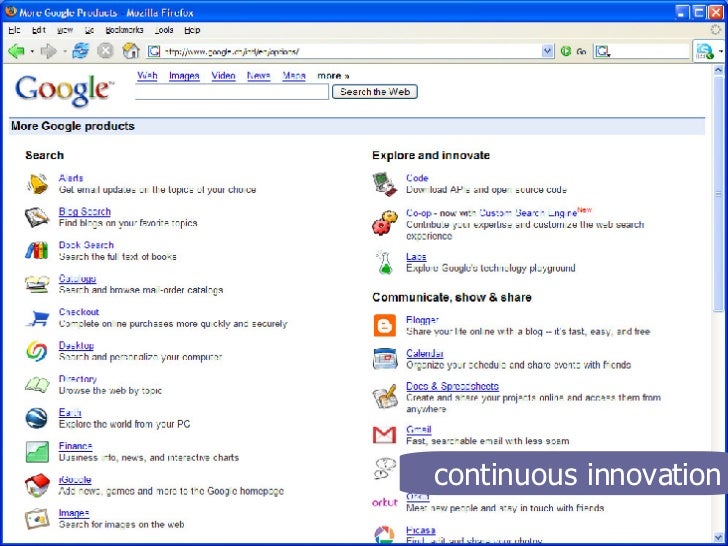Open the Go menu
This screenshot has height=546, width=728.
point(89,30)
